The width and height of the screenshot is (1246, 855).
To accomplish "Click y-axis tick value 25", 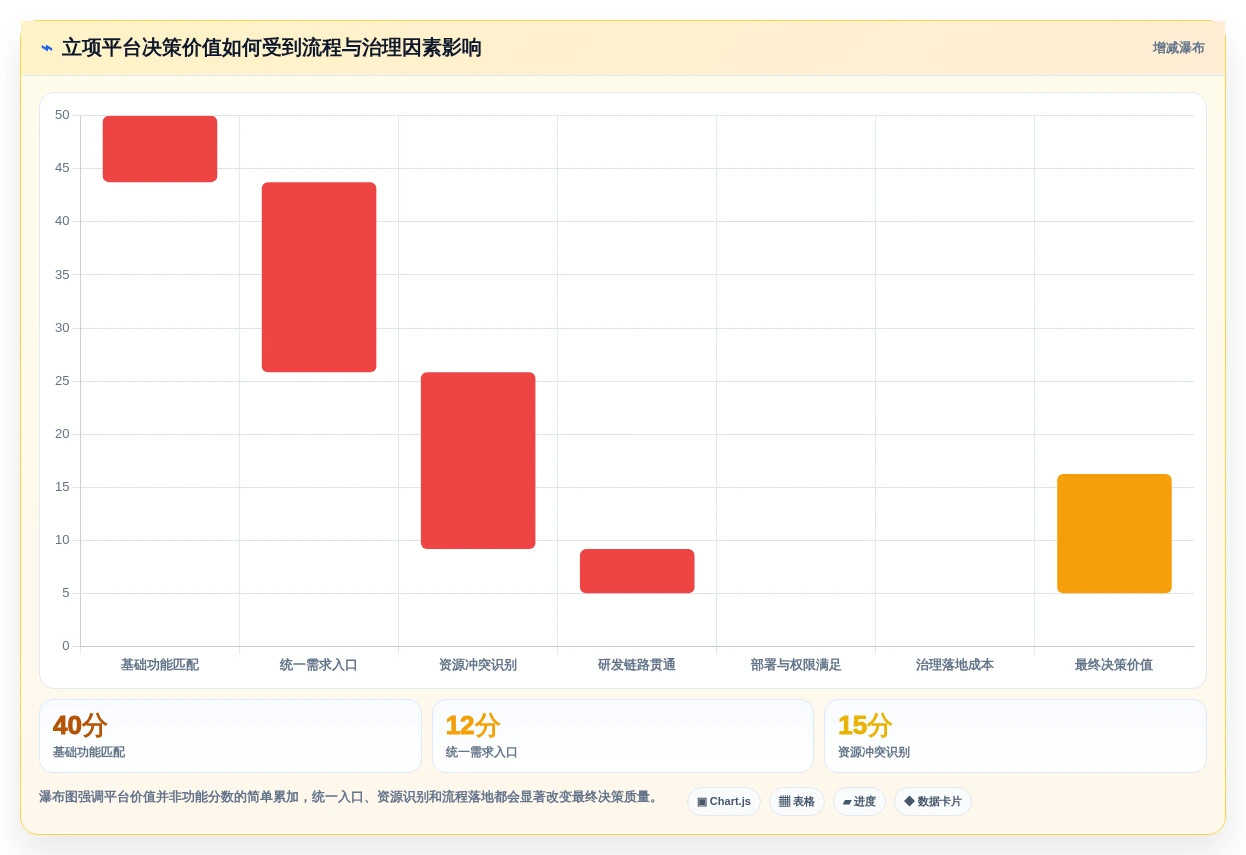I will click(x=62, y=381).
